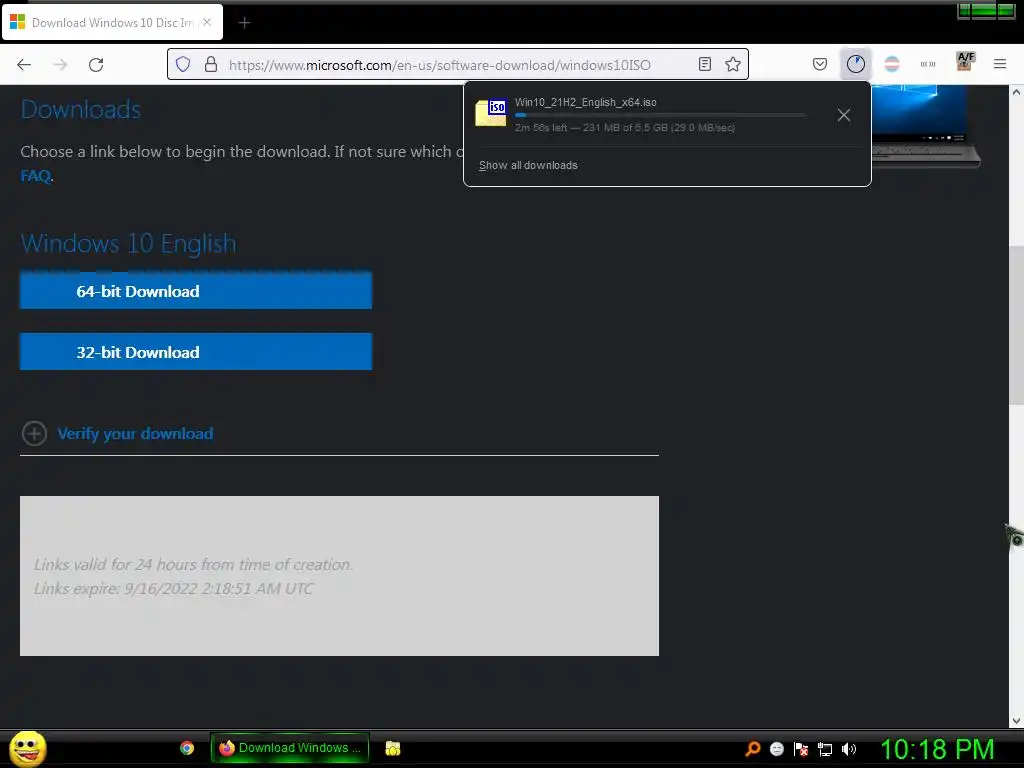This screenshot has width=1024, height=768.
Task: Open the tracking protection shield
Action: [184, 64]
